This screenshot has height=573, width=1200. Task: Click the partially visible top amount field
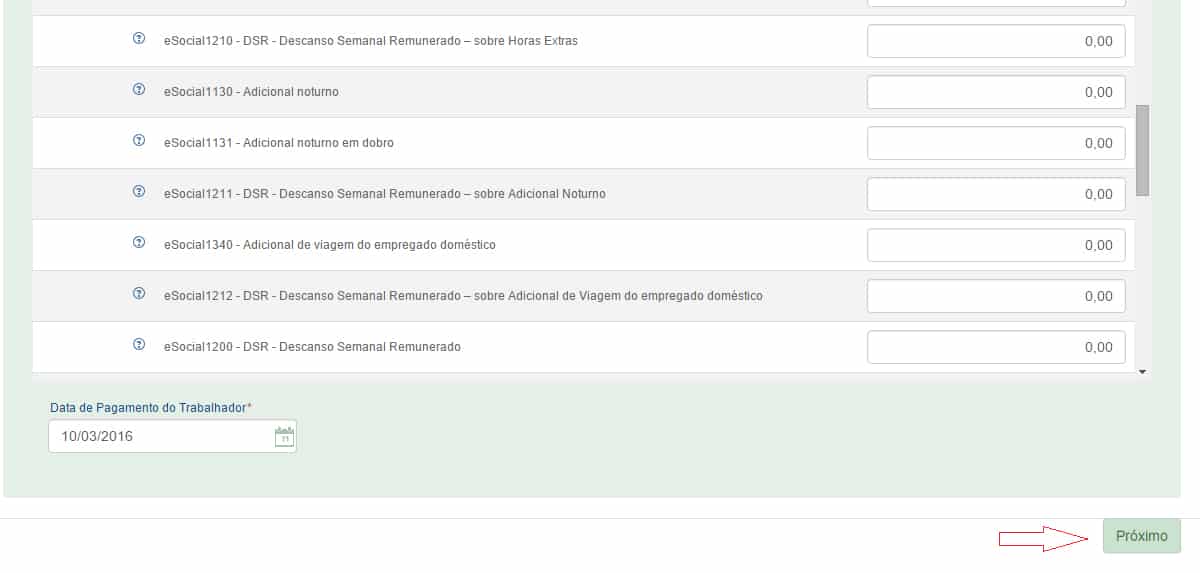point(996,3)
